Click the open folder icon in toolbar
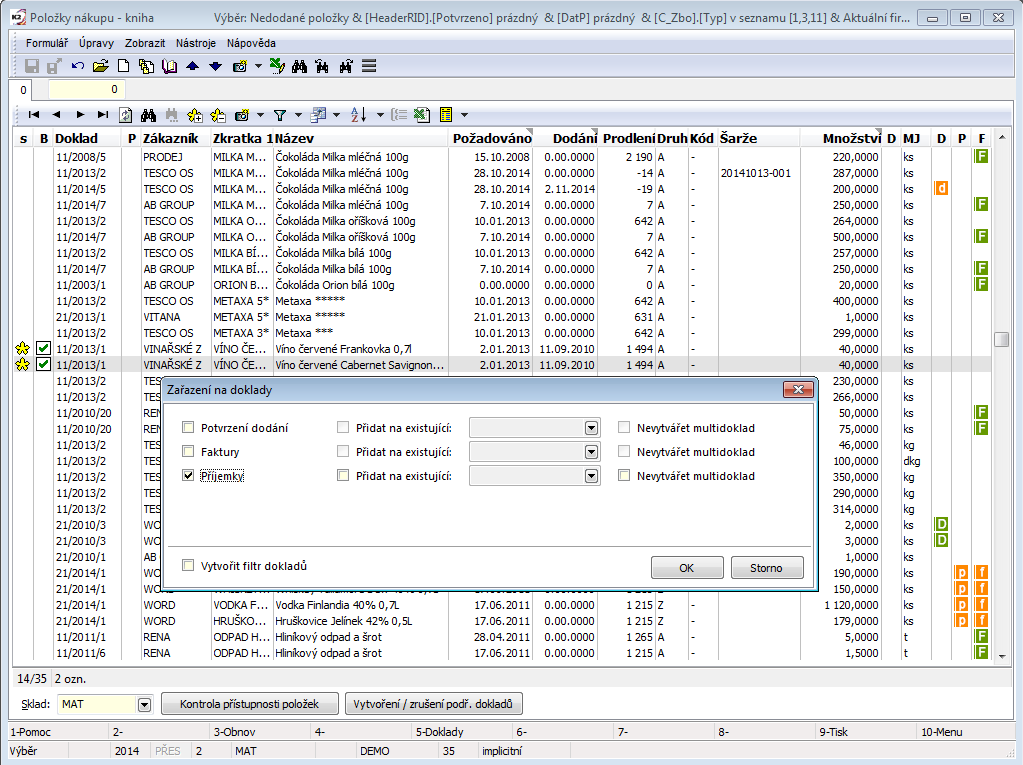This screenshot has height=765, width=1023. click(x=100, y=66)
